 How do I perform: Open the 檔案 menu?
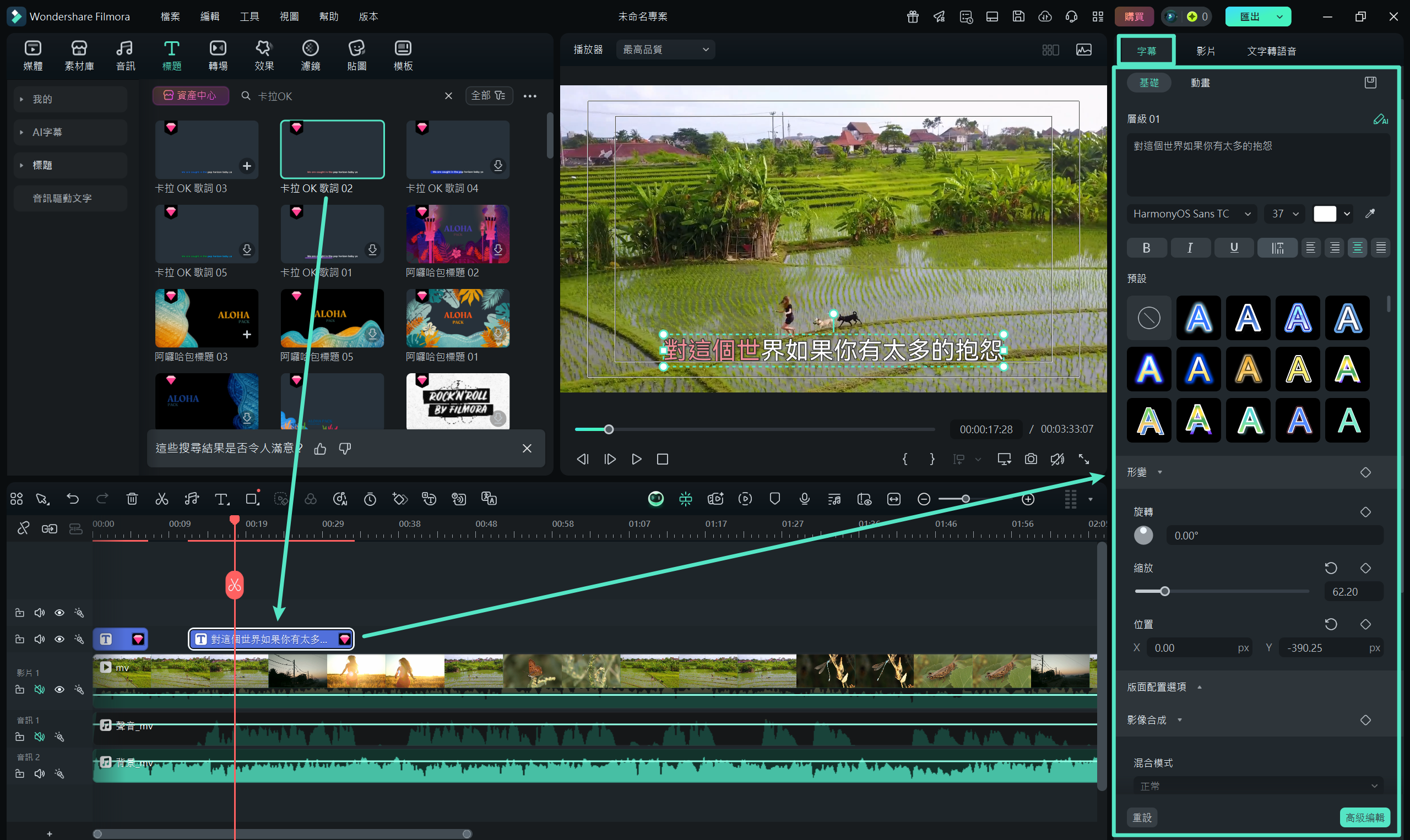170,17
